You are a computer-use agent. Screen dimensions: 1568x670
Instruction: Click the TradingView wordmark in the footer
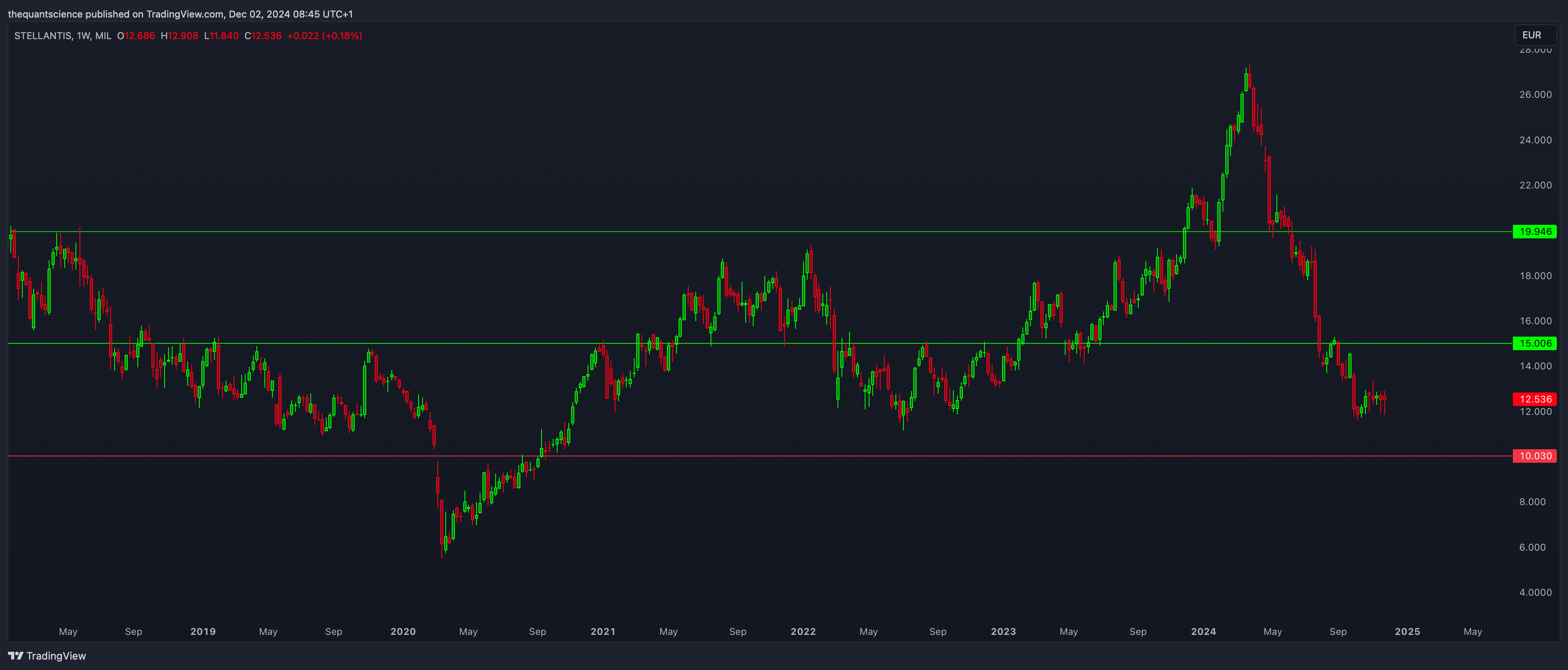click(x=56, y=655)
